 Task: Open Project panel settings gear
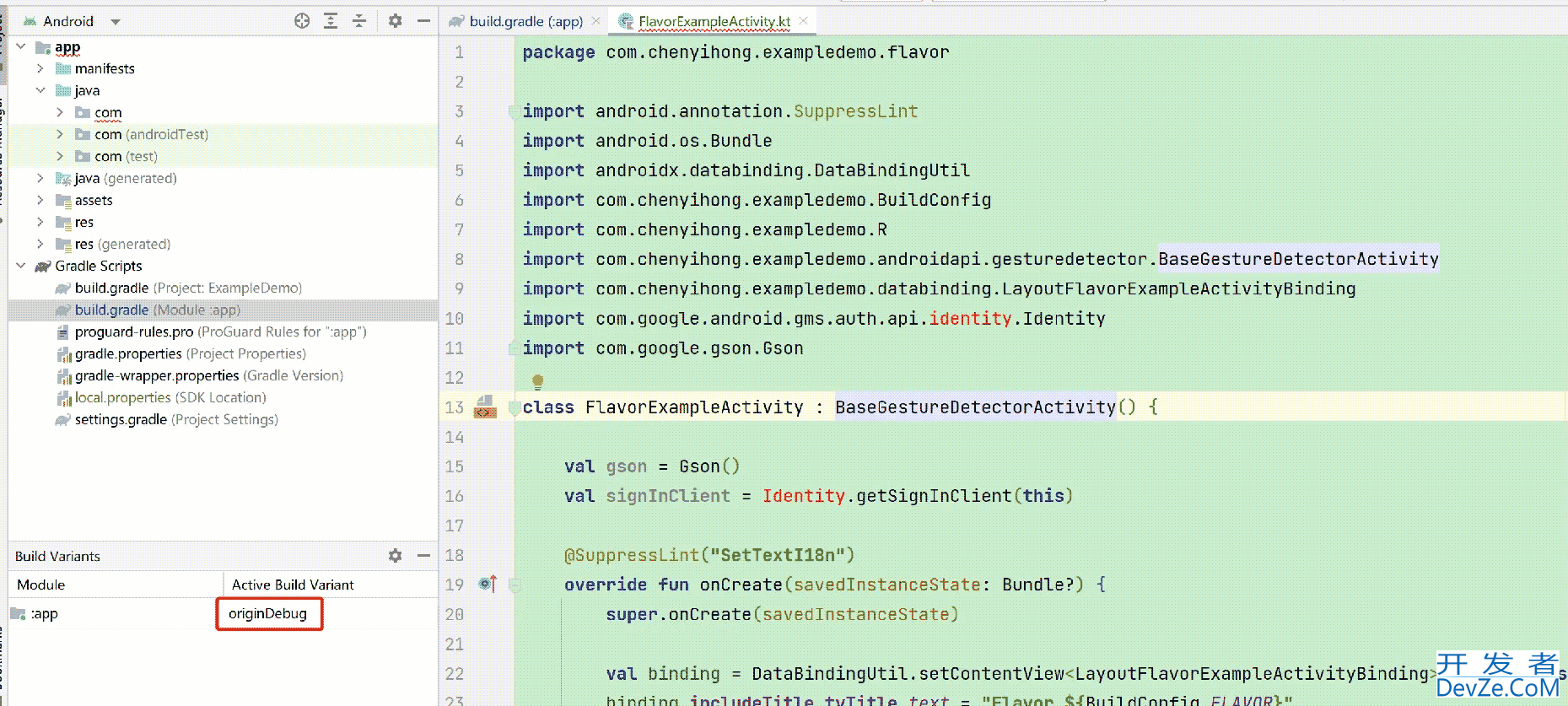pyautogui.click(x=395, y=21)
